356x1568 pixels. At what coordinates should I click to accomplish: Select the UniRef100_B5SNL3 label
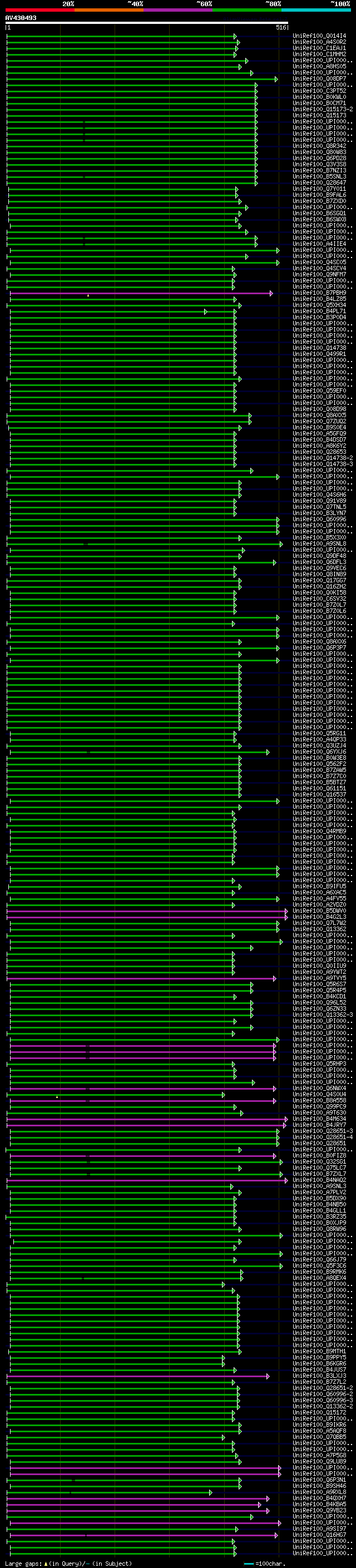(x=319, y=176)
